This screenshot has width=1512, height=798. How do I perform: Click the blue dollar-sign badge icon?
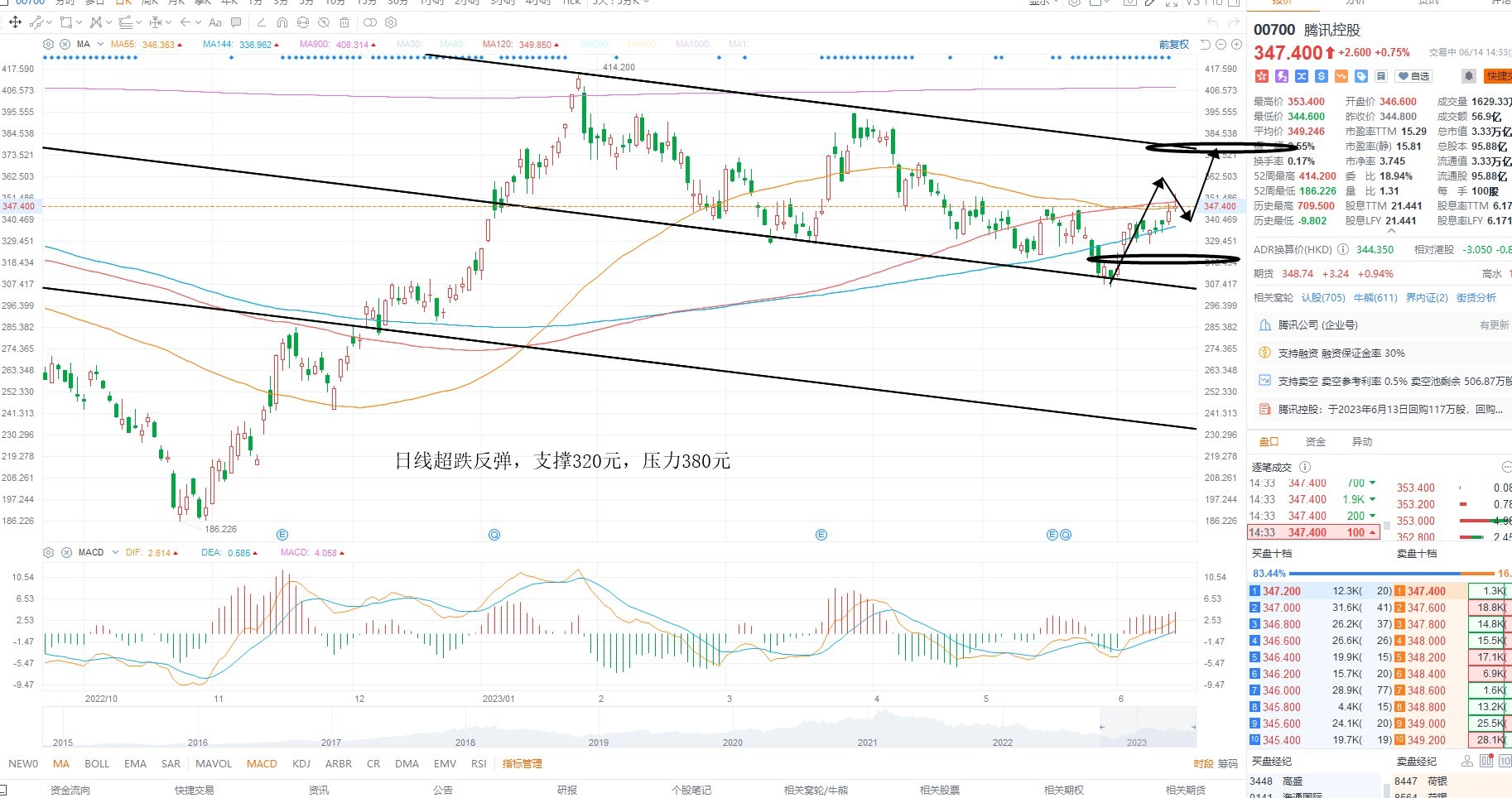coord(1322,76)
